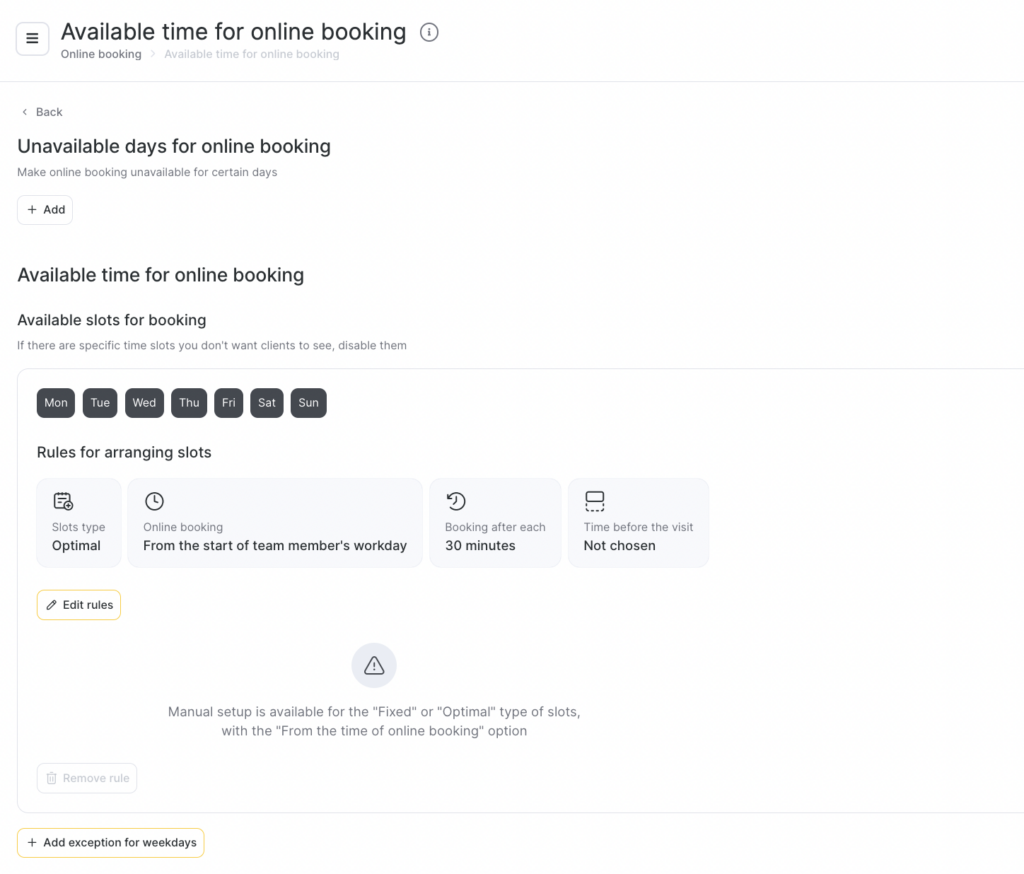This screenshot has height=874, width=1024.
Task: Open the Time before the visit card
Action: click(x=638, y=523)
